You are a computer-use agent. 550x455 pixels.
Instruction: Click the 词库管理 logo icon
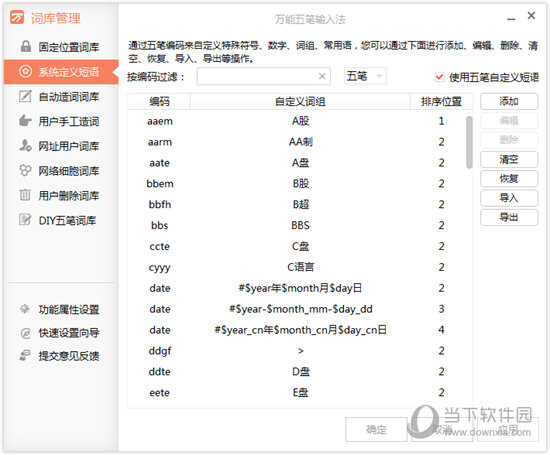click(17, 17)
